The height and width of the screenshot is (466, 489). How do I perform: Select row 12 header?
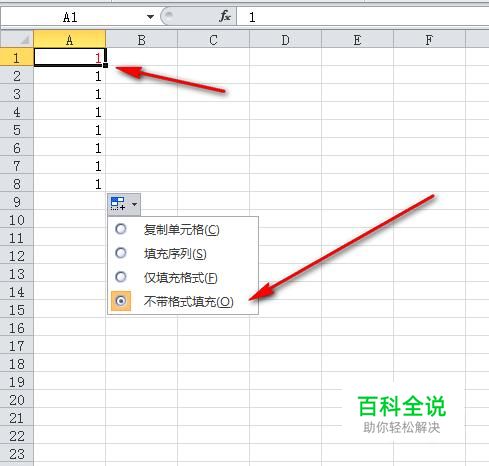point(17,256)
